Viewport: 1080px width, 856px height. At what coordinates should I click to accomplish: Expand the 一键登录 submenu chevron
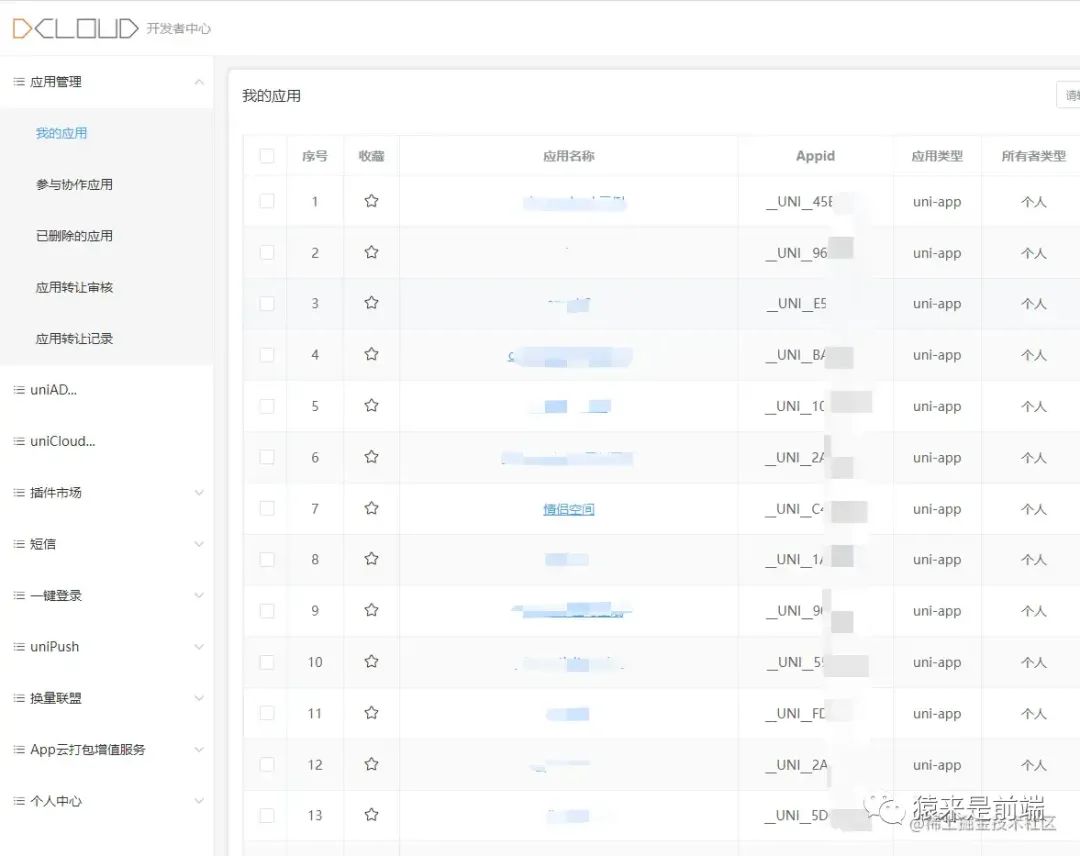point(199,596)
